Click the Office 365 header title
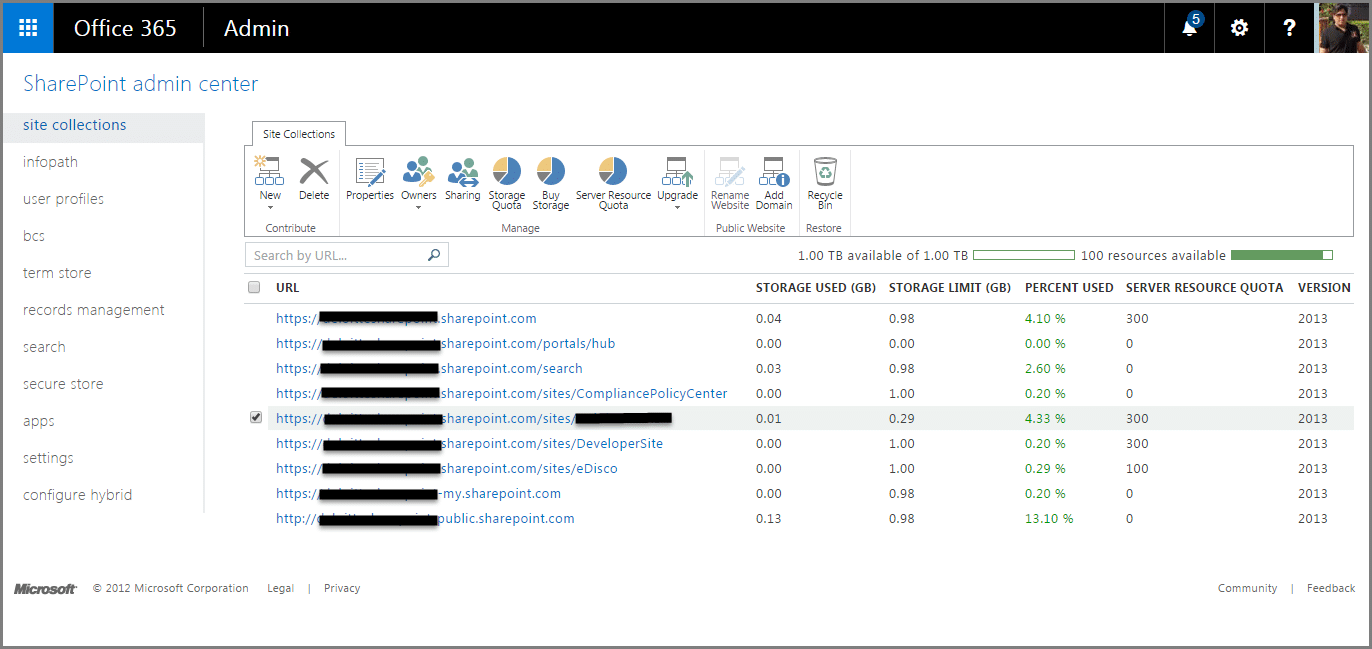Viewport: 1372px width, 649px height. (x=125, y=28)
